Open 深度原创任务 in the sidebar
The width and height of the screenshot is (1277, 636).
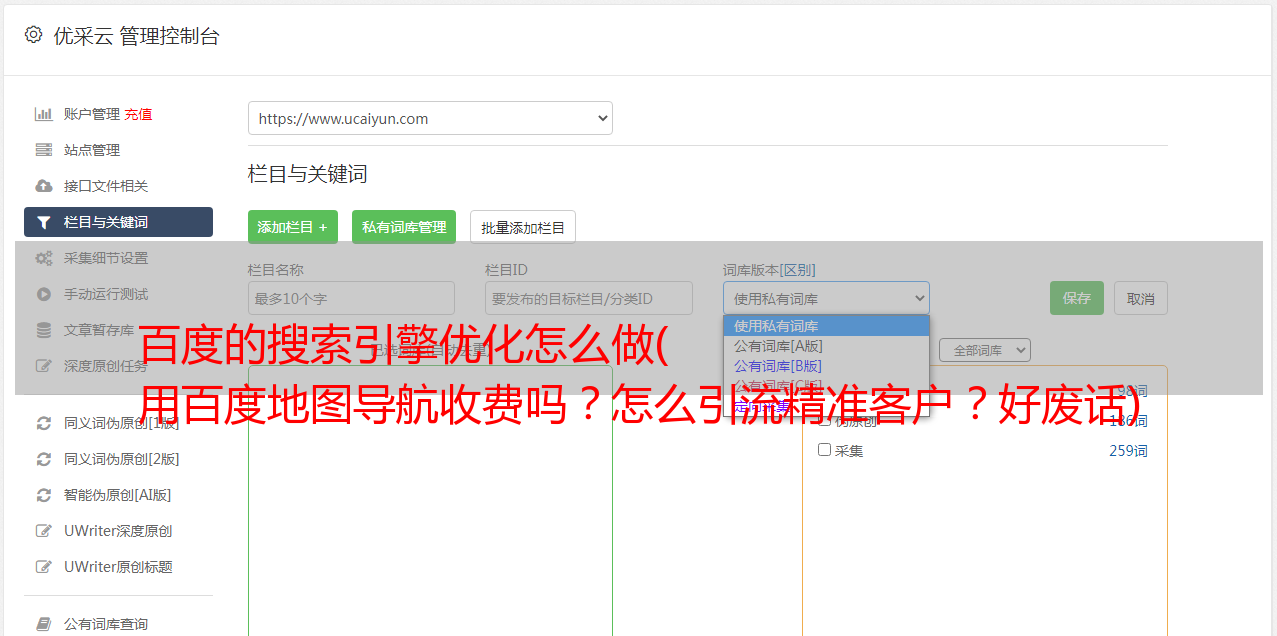(x=106, y=366)
